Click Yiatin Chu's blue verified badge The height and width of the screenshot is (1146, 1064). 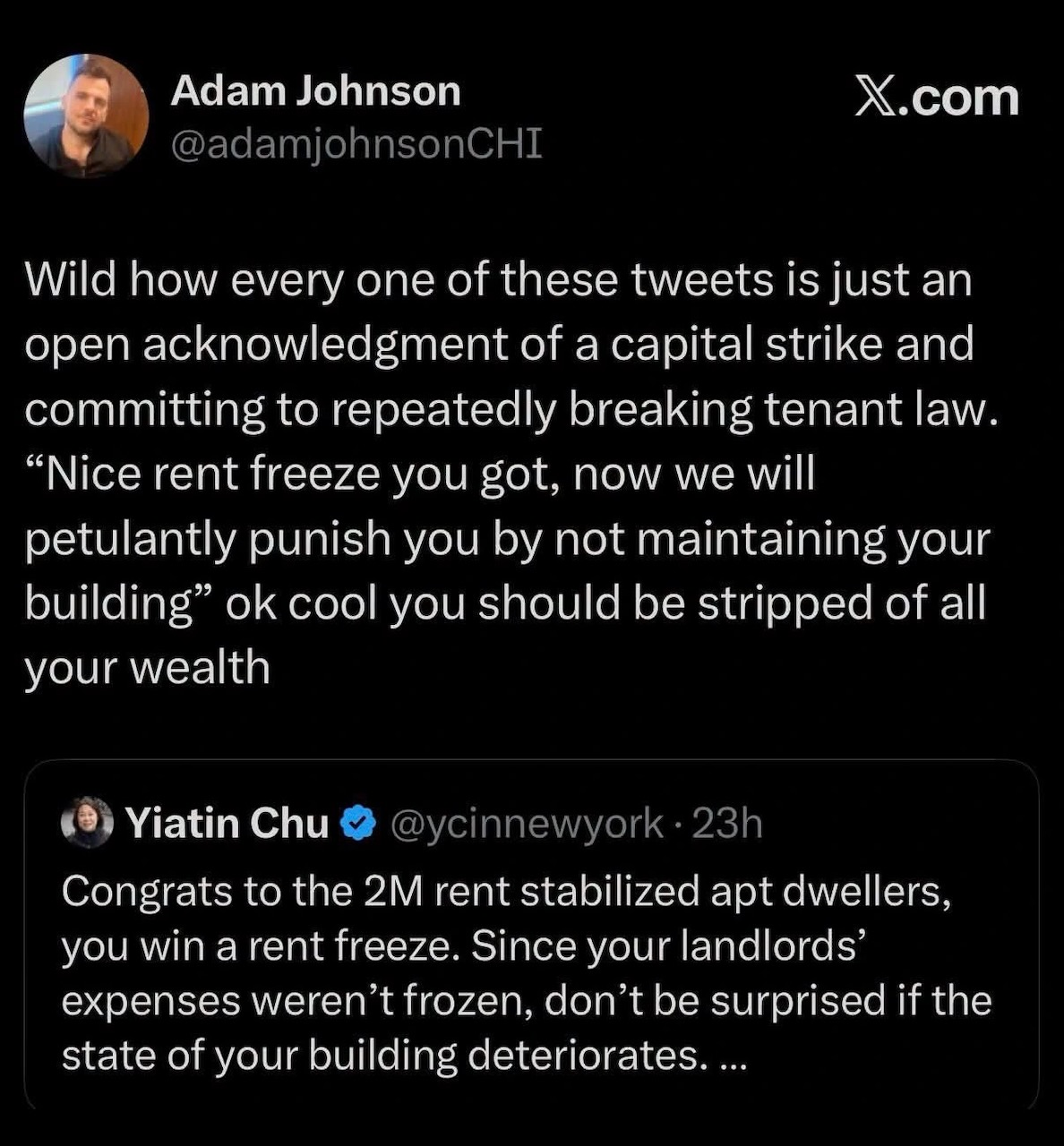point(359,824)
